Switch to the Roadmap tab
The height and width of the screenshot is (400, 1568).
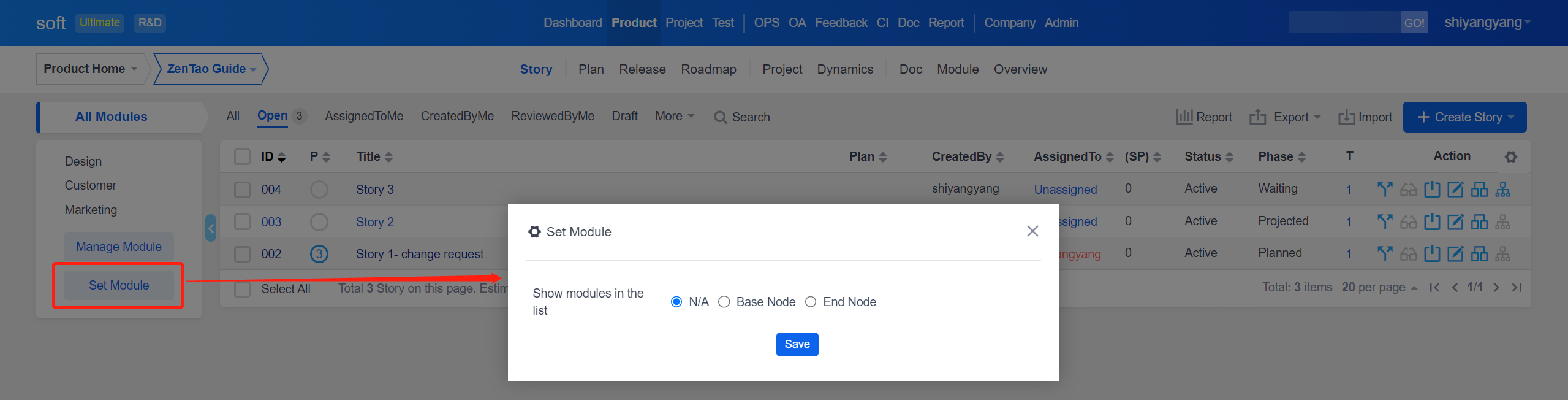point(708,69)
